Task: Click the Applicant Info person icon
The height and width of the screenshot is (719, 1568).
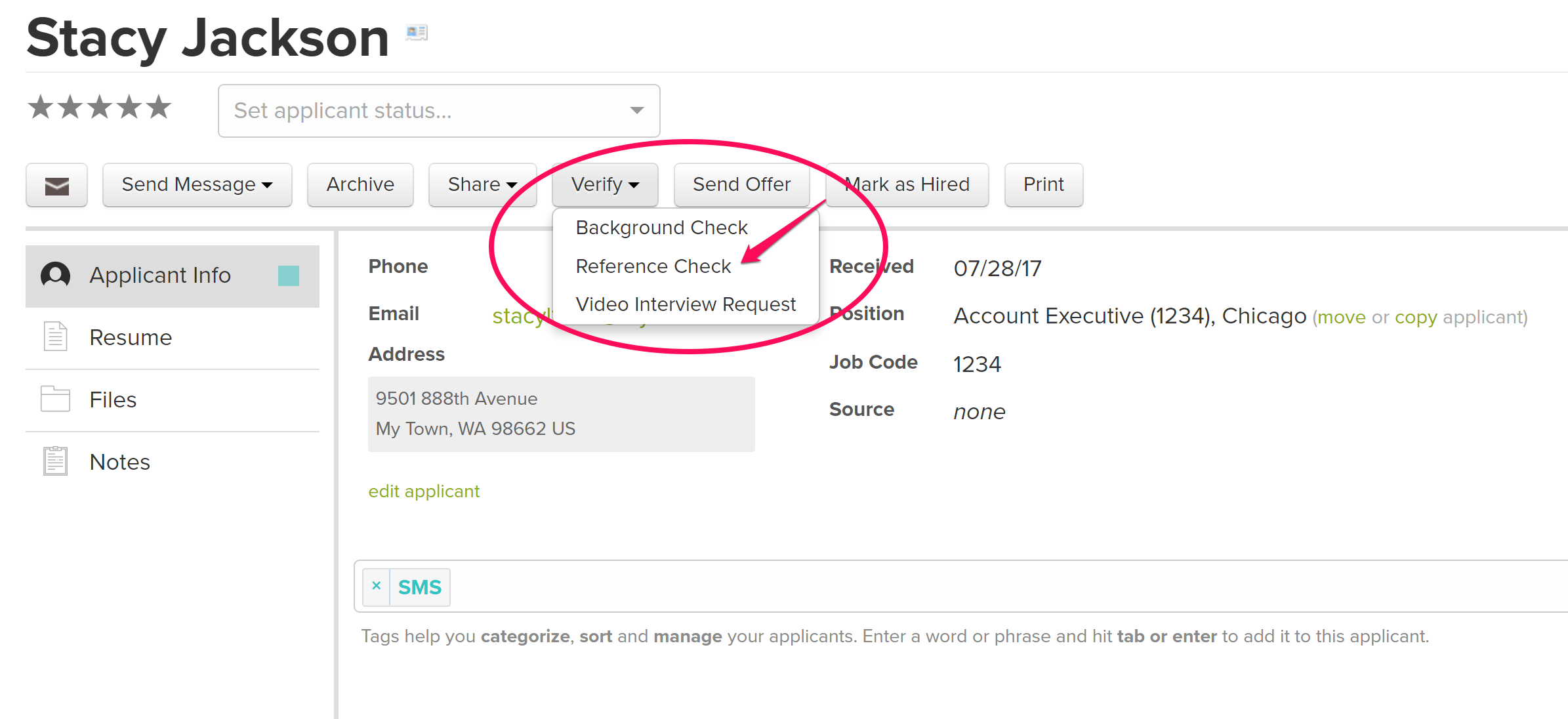Action: 56,275
